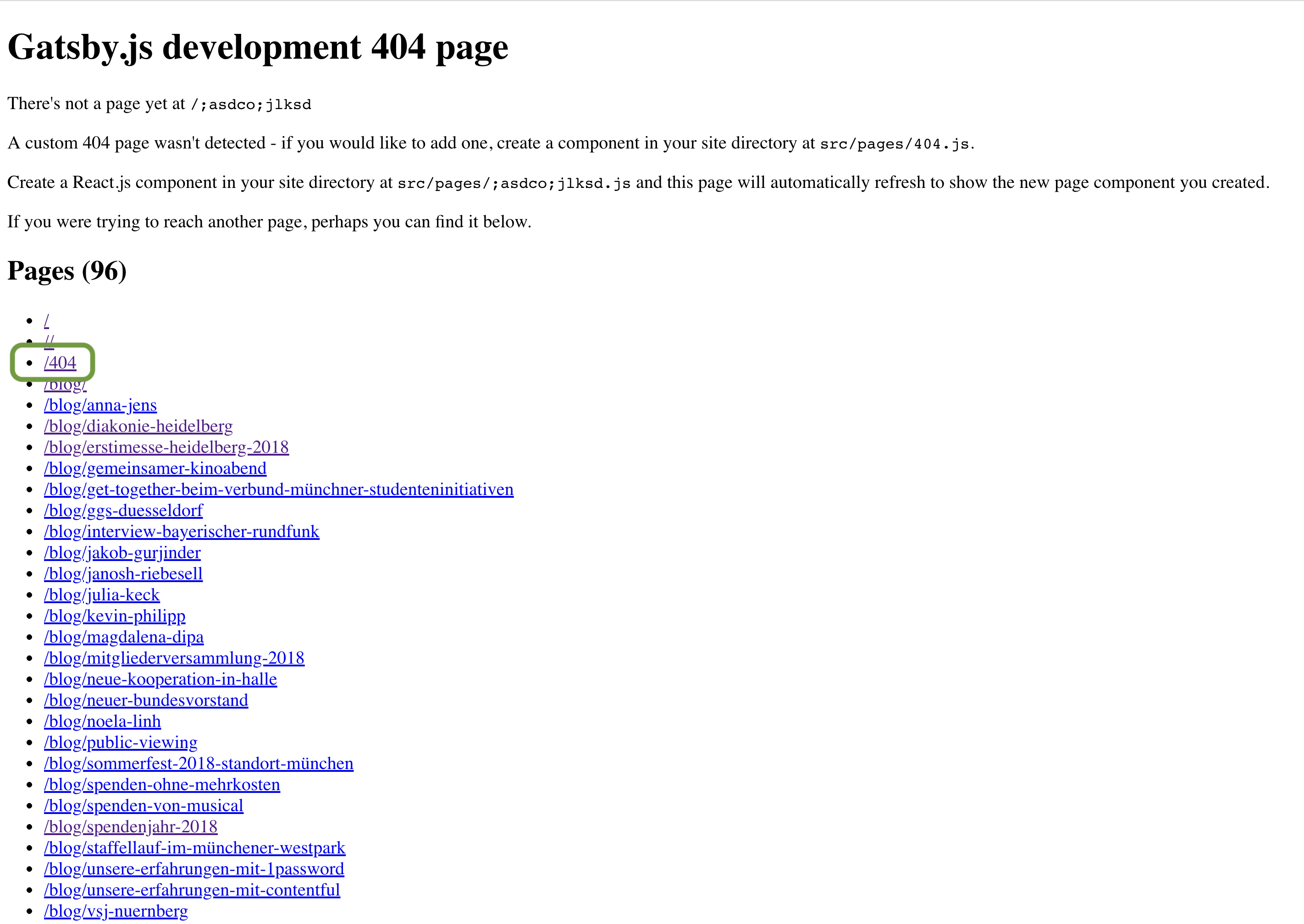Visit /blog/kevin-philipp page

115,616
